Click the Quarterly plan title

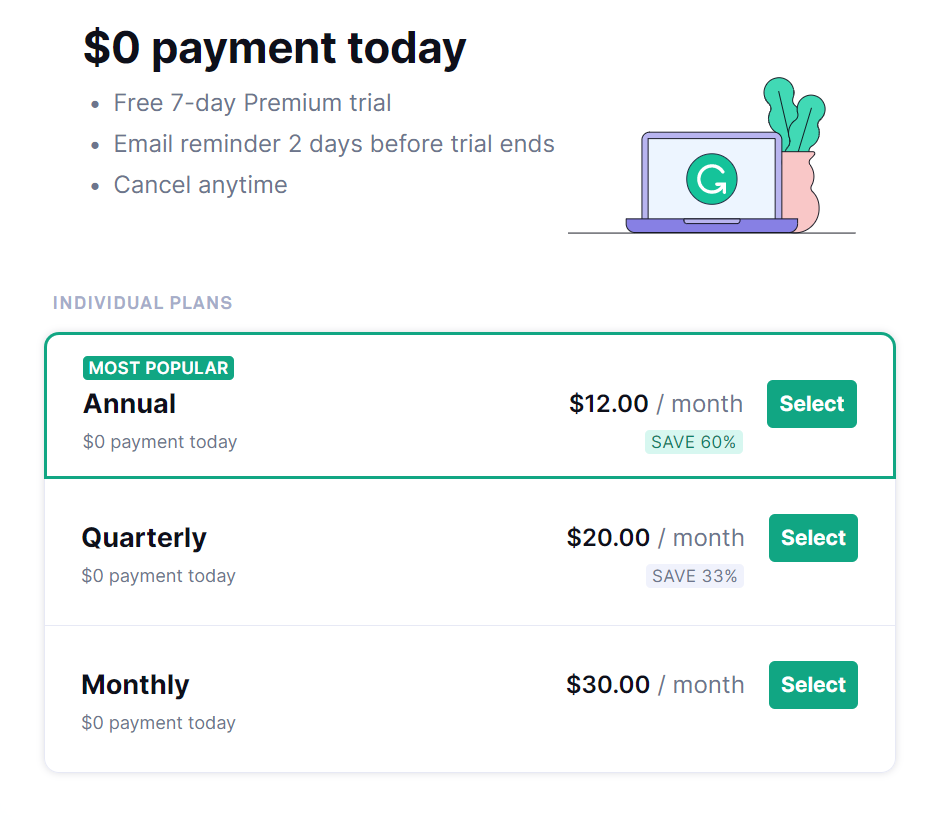(144, 538)
